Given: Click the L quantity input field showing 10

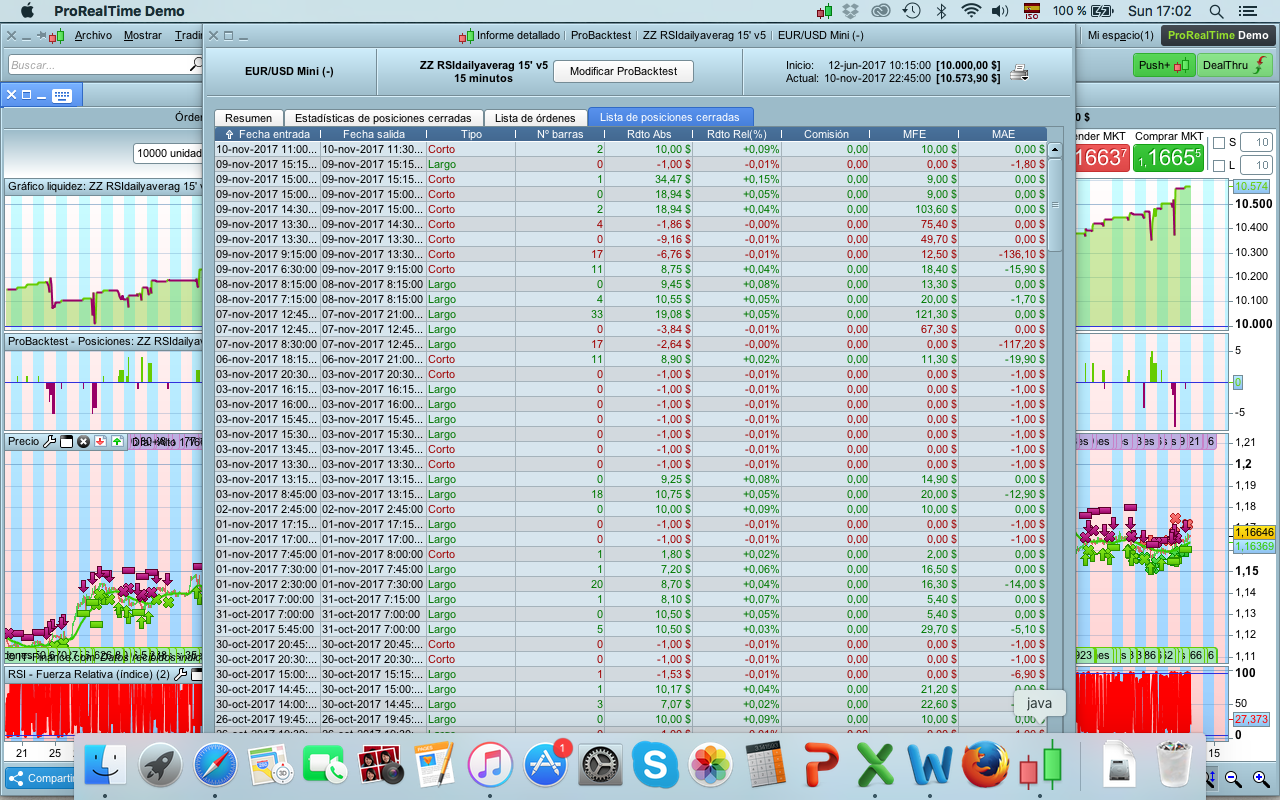Looking at the screenshot, I should tap(1256, 165).
